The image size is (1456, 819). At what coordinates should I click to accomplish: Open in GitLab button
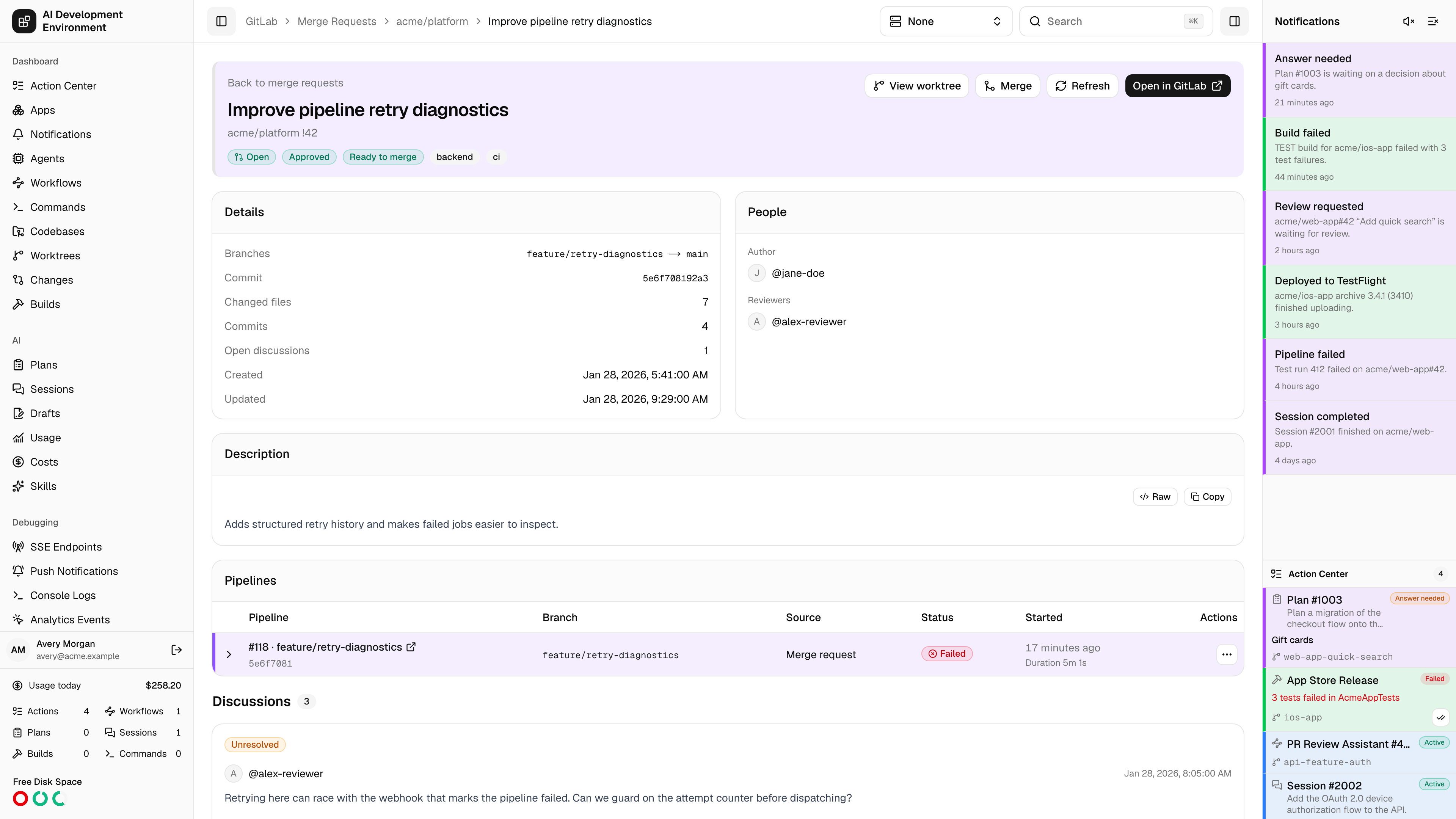coord(1177,86)
